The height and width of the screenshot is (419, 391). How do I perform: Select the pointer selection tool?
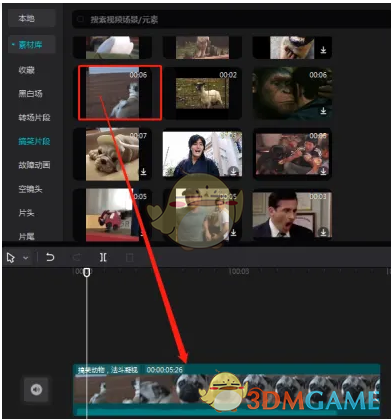point(11,258)
